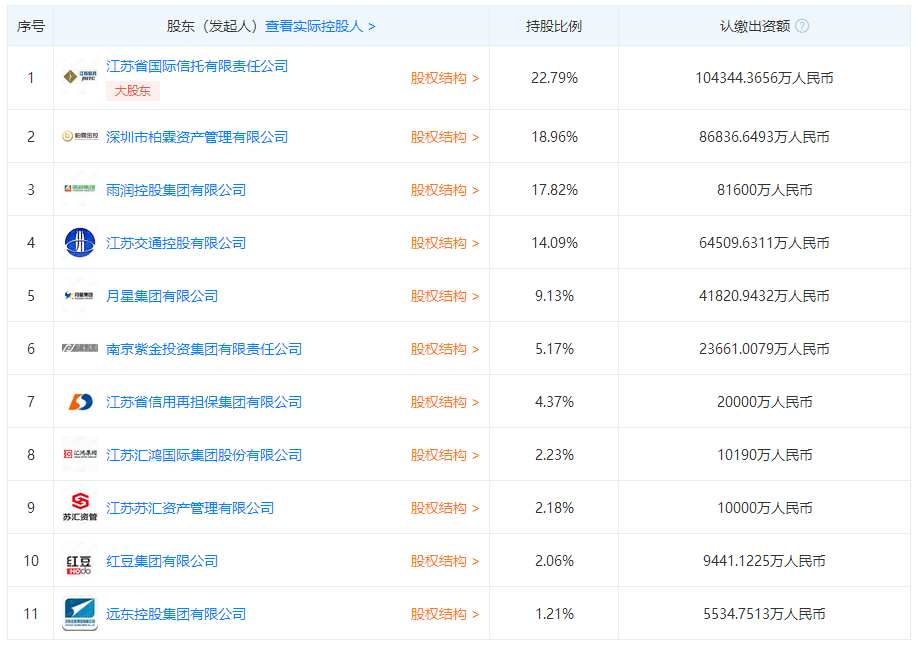
Task: Click the 江苏省国际信托 company logo
Action: point(80,77)
